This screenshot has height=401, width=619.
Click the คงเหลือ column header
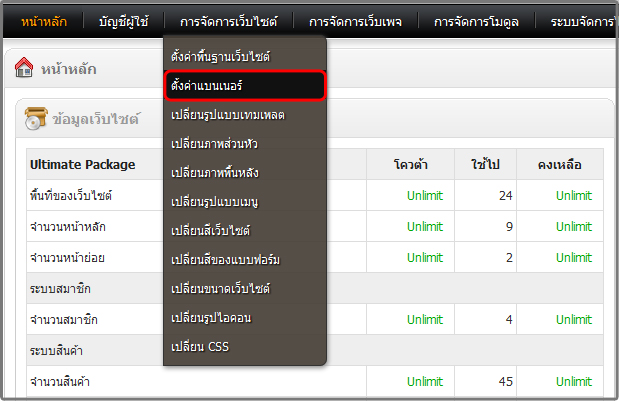(559, 164)
